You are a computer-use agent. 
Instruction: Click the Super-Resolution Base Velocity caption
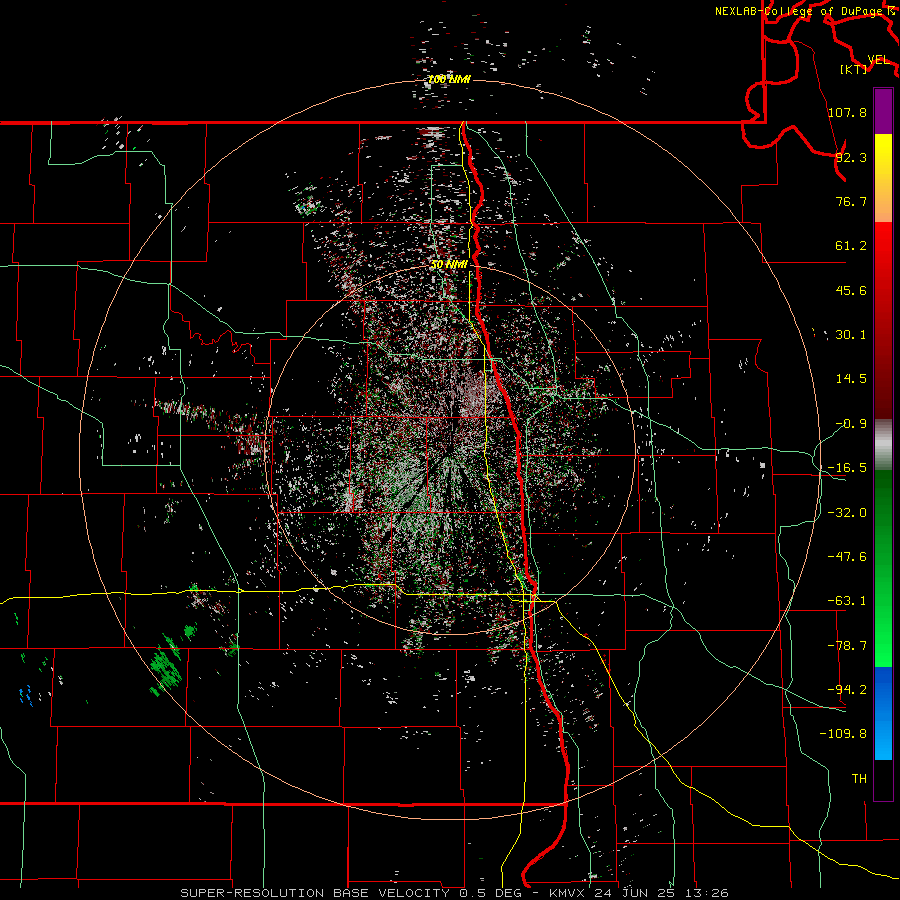click(454, 893)
